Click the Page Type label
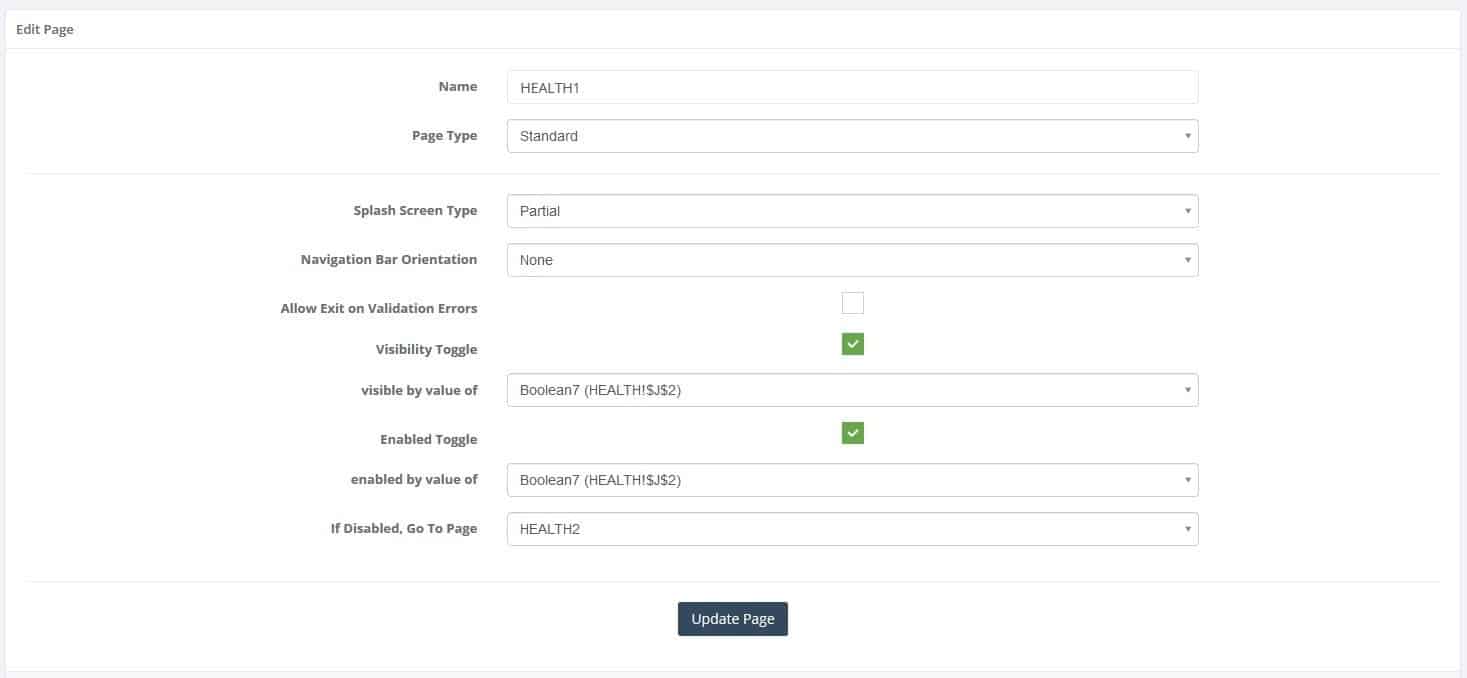 click(x=445, y=136)
